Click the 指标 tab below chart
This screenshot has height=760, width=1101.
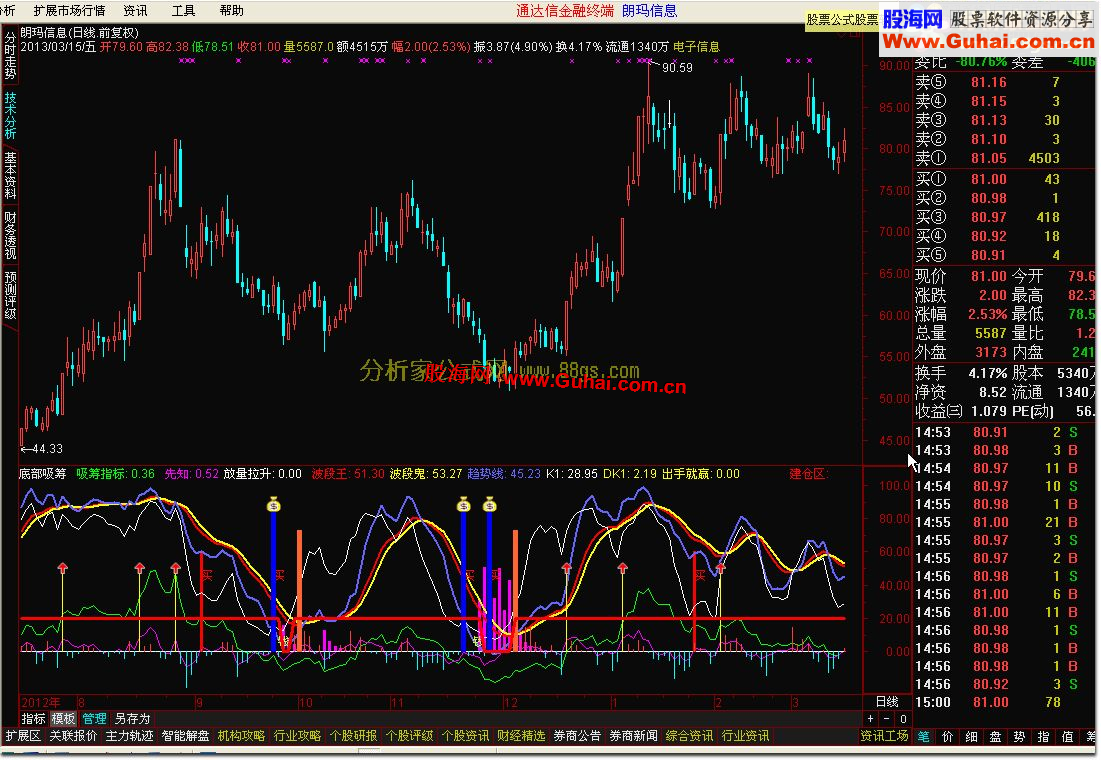tap(33, 719)
